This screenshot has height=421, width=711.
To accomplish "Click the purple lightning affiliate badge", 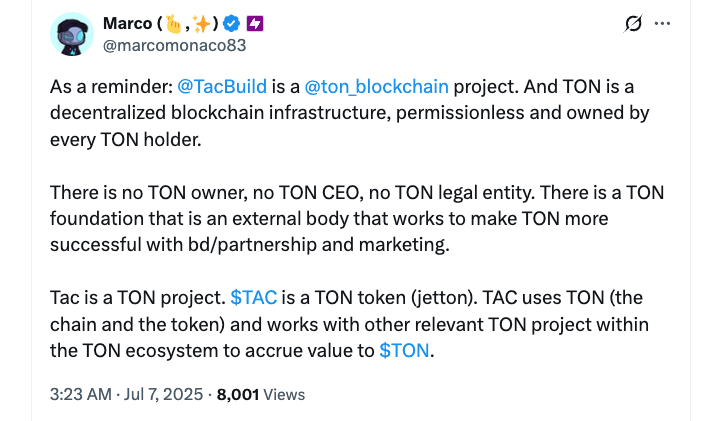I will click(253, 23).
